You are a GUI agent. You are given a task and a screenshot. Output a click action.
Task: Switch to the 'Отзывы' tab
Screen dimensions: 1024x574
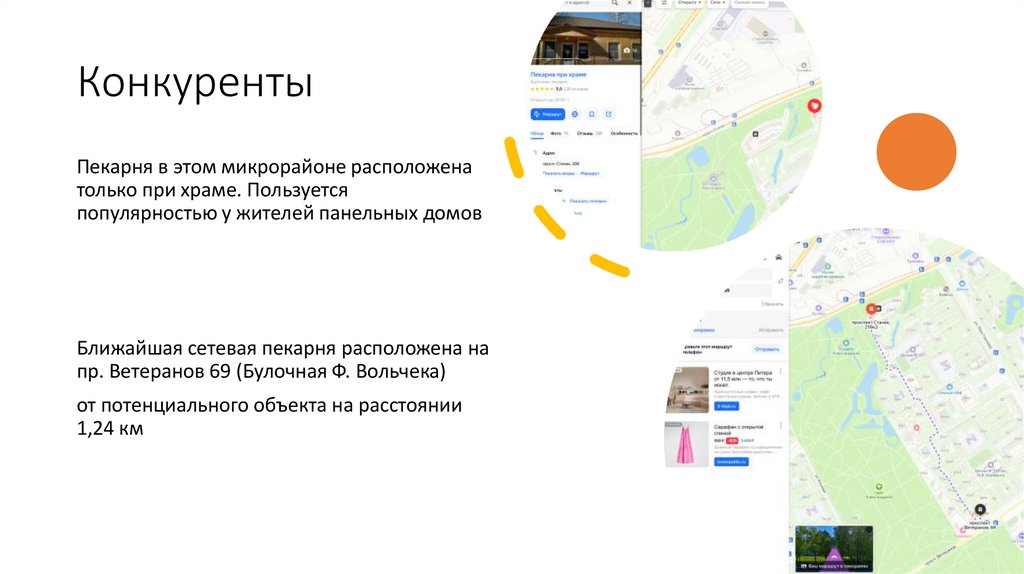pyautogui.click(x=585, y=133)
